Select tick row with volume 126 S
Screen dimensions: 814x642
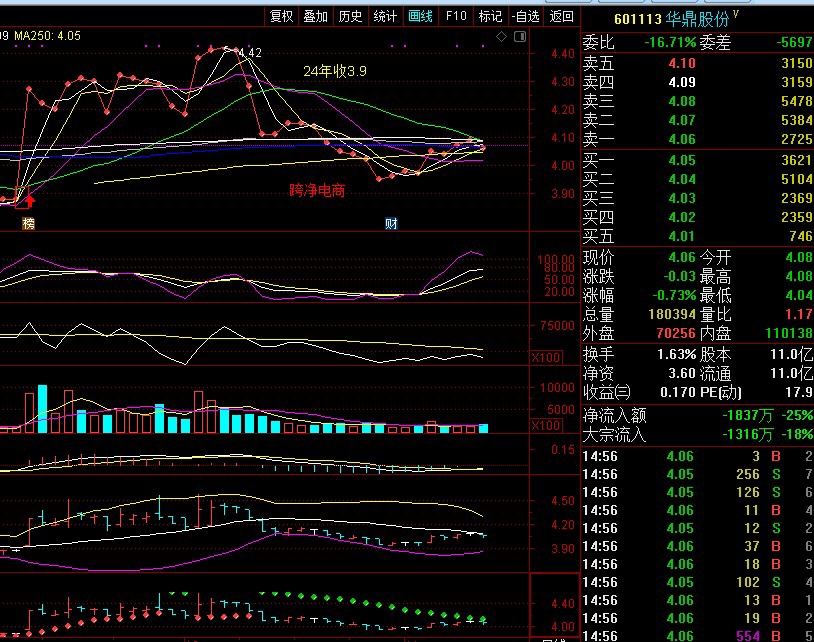pos(697,493)
